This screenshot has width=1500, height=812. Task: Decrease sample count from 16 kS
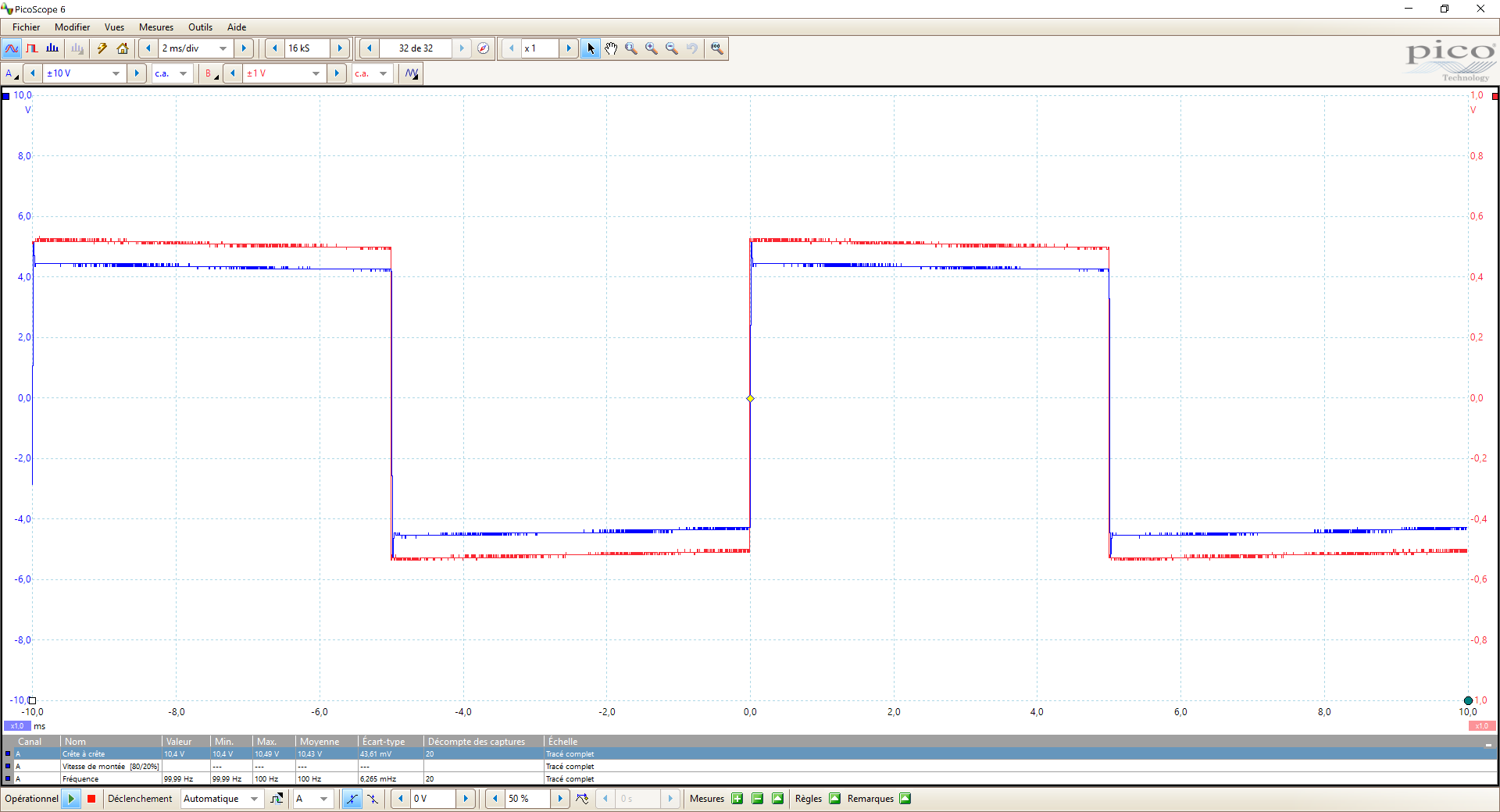[275, 48]
